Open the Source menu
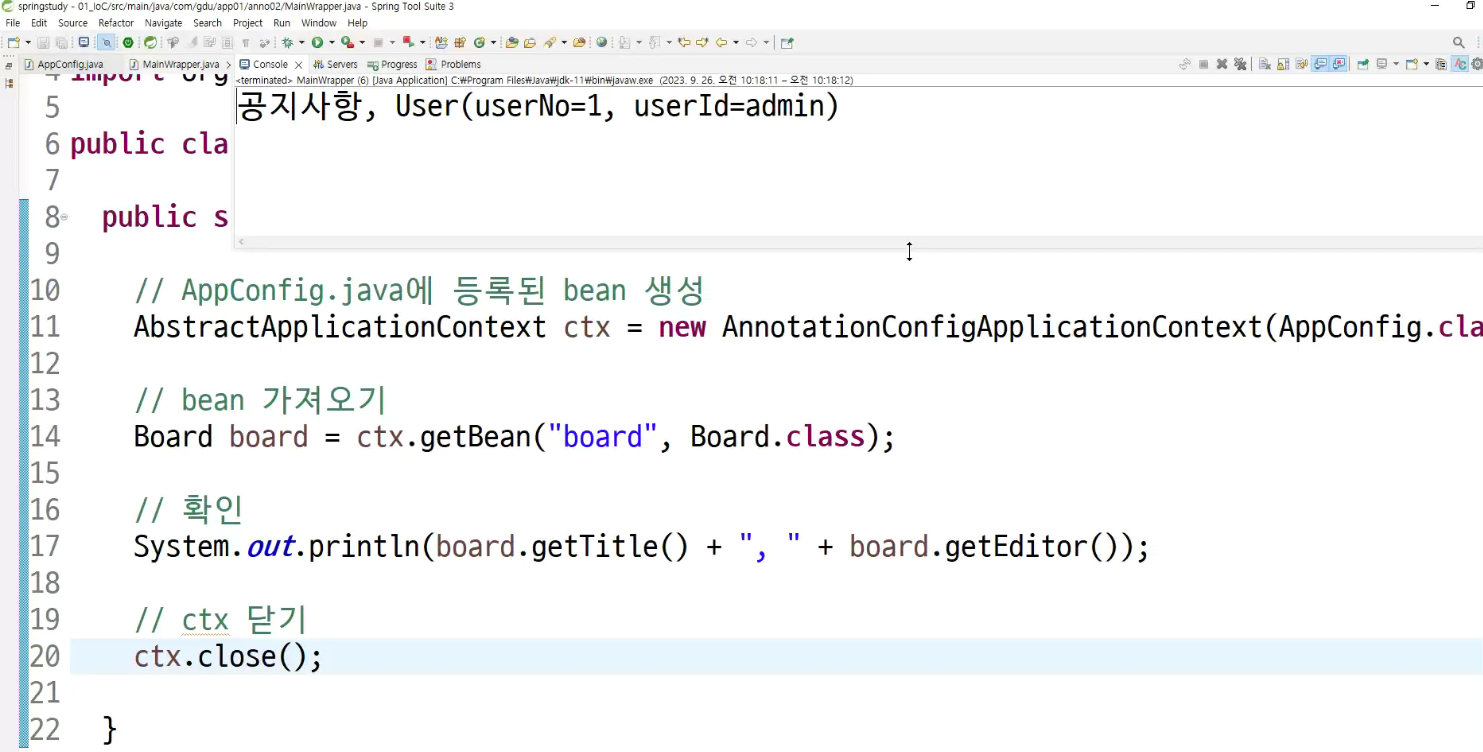Image resolution: width=1483 pixels, height=752 pixels. (x=73, y=23)
